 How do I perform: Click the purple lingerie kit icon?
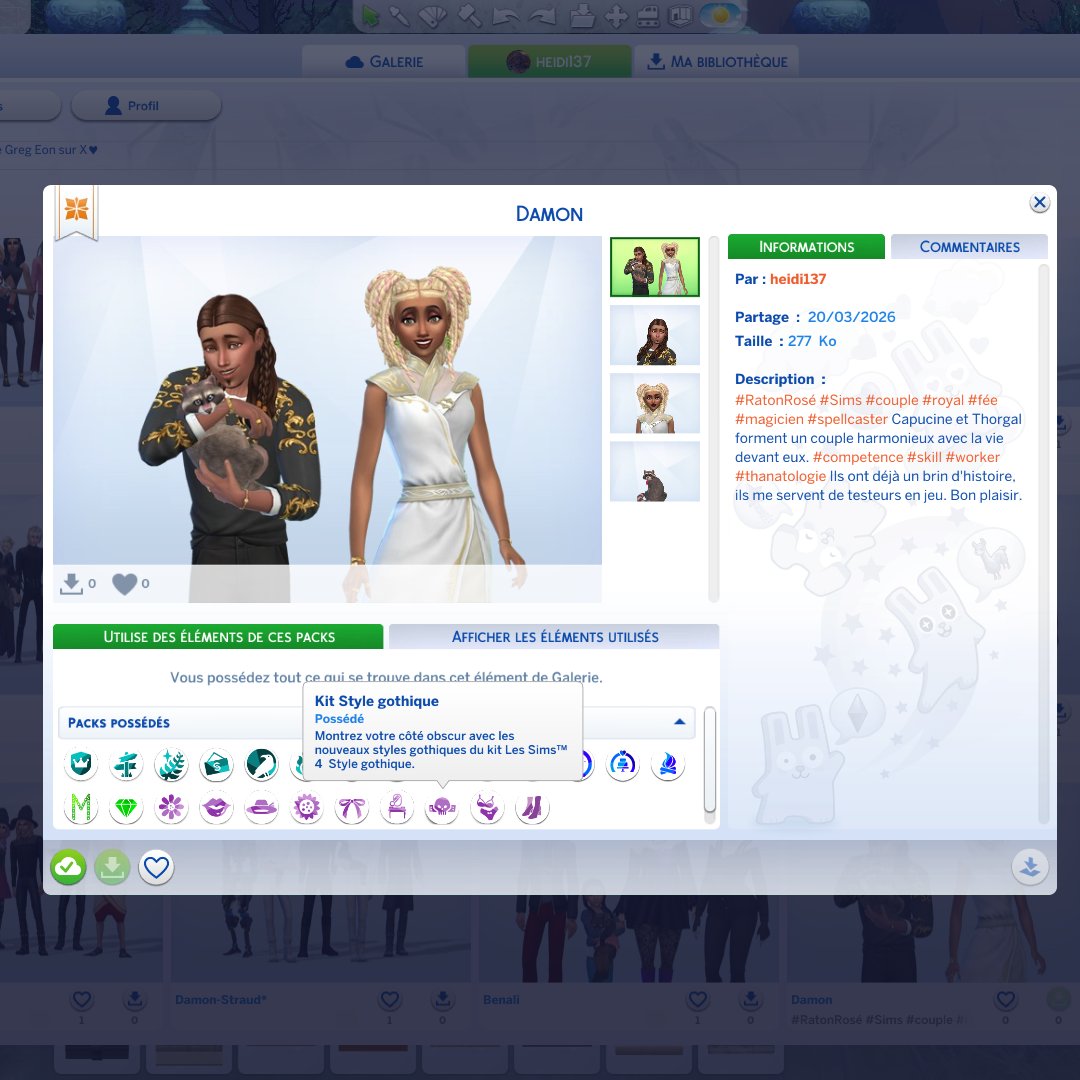click(487, 807)
